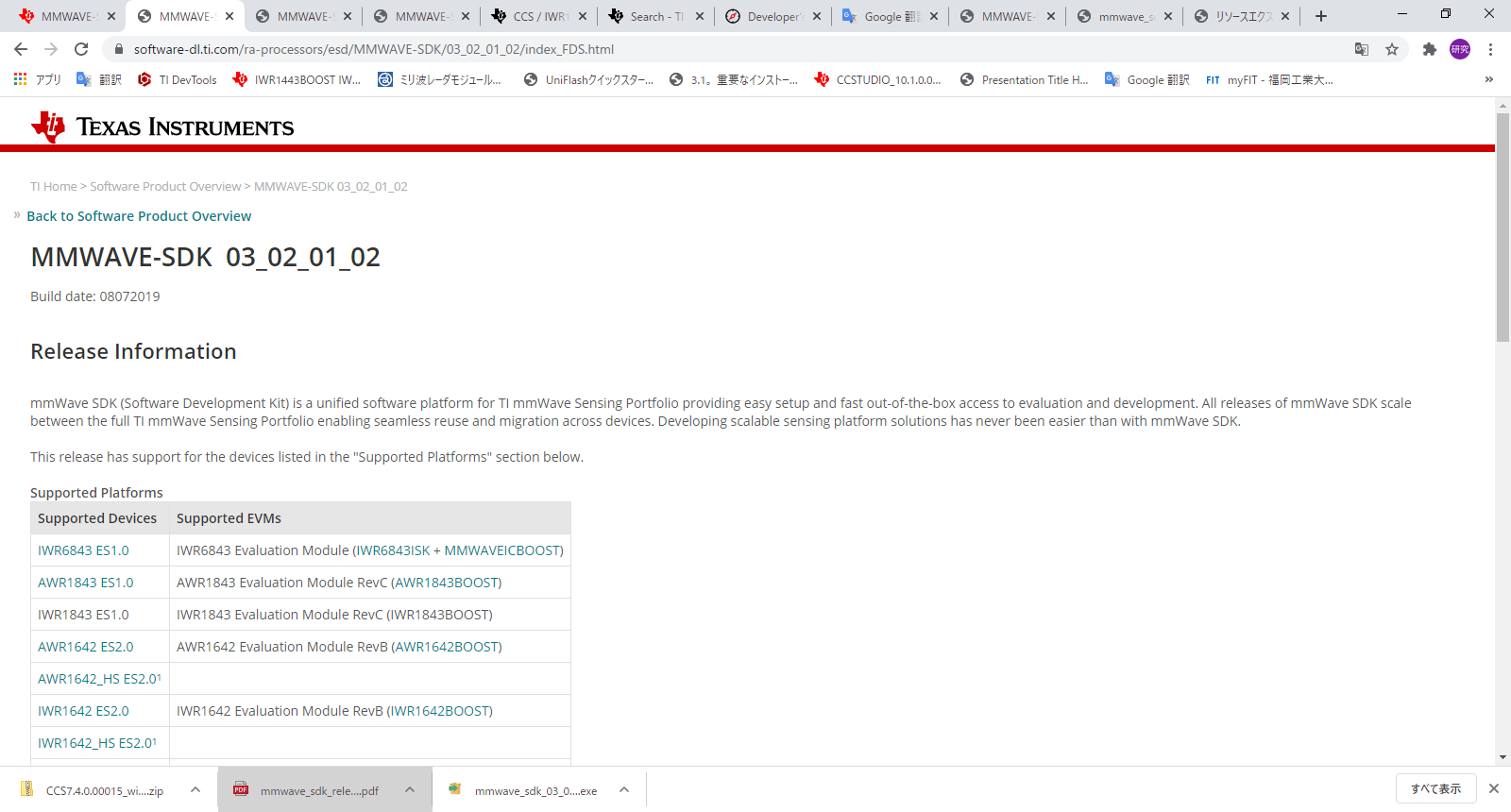Open the Google 翻訳 bookmark
Screen dimensions: 1511x812
tap(1146, 80)
